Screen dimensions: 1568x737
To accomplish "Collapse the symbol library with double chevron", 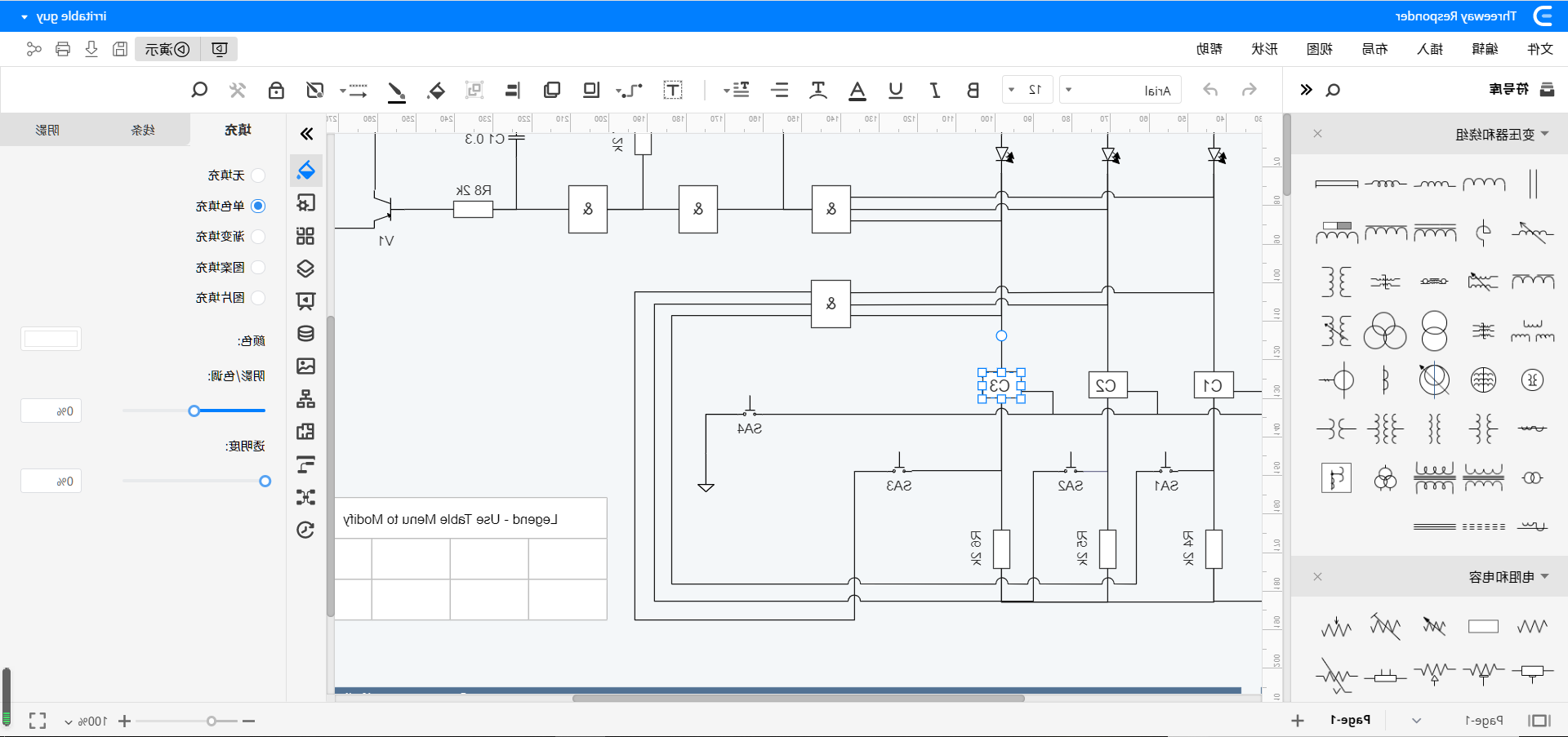I will click(1306, 90).
